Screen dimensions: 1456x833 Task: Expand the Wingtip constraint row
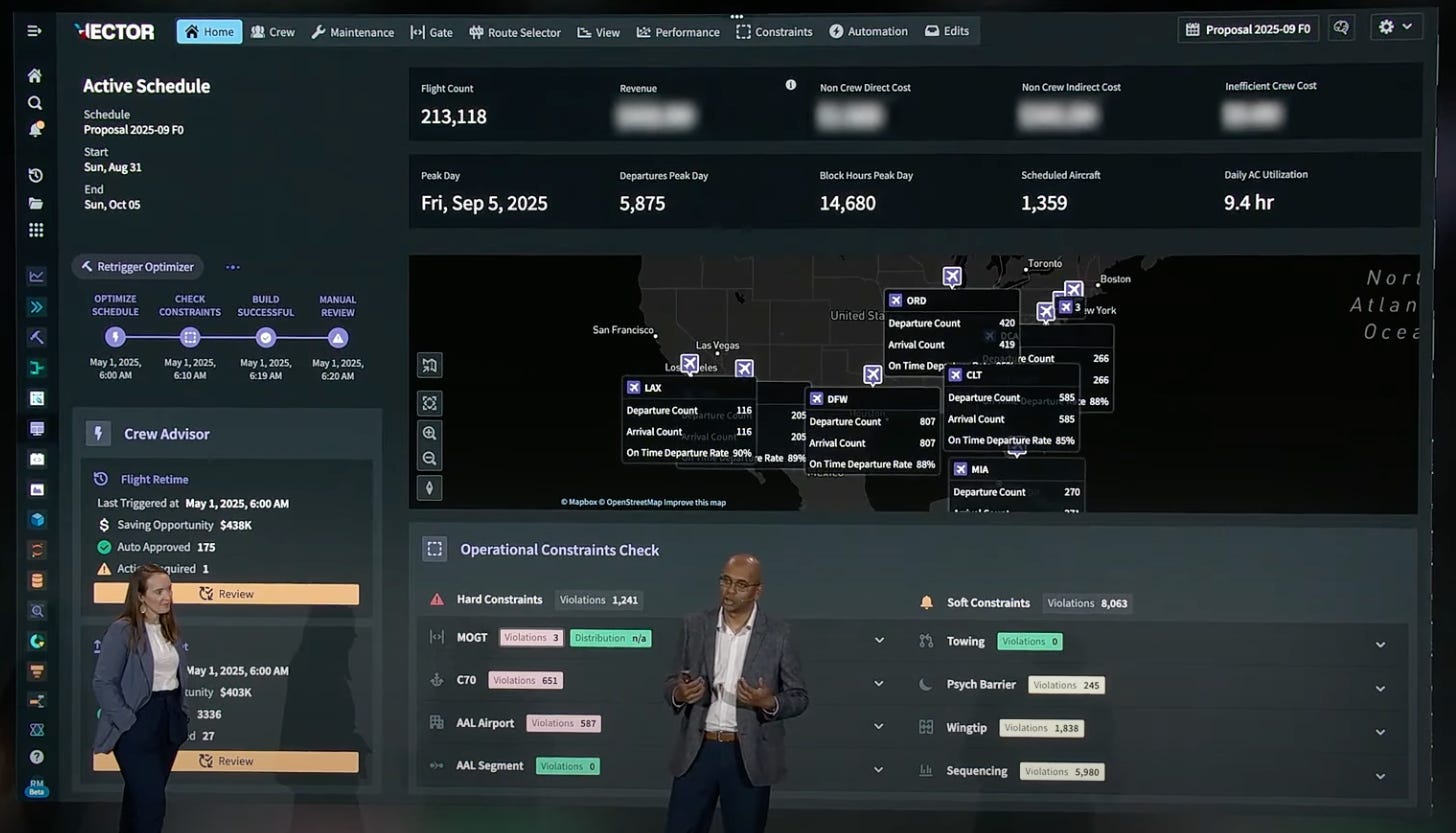tap(1380, 732)
